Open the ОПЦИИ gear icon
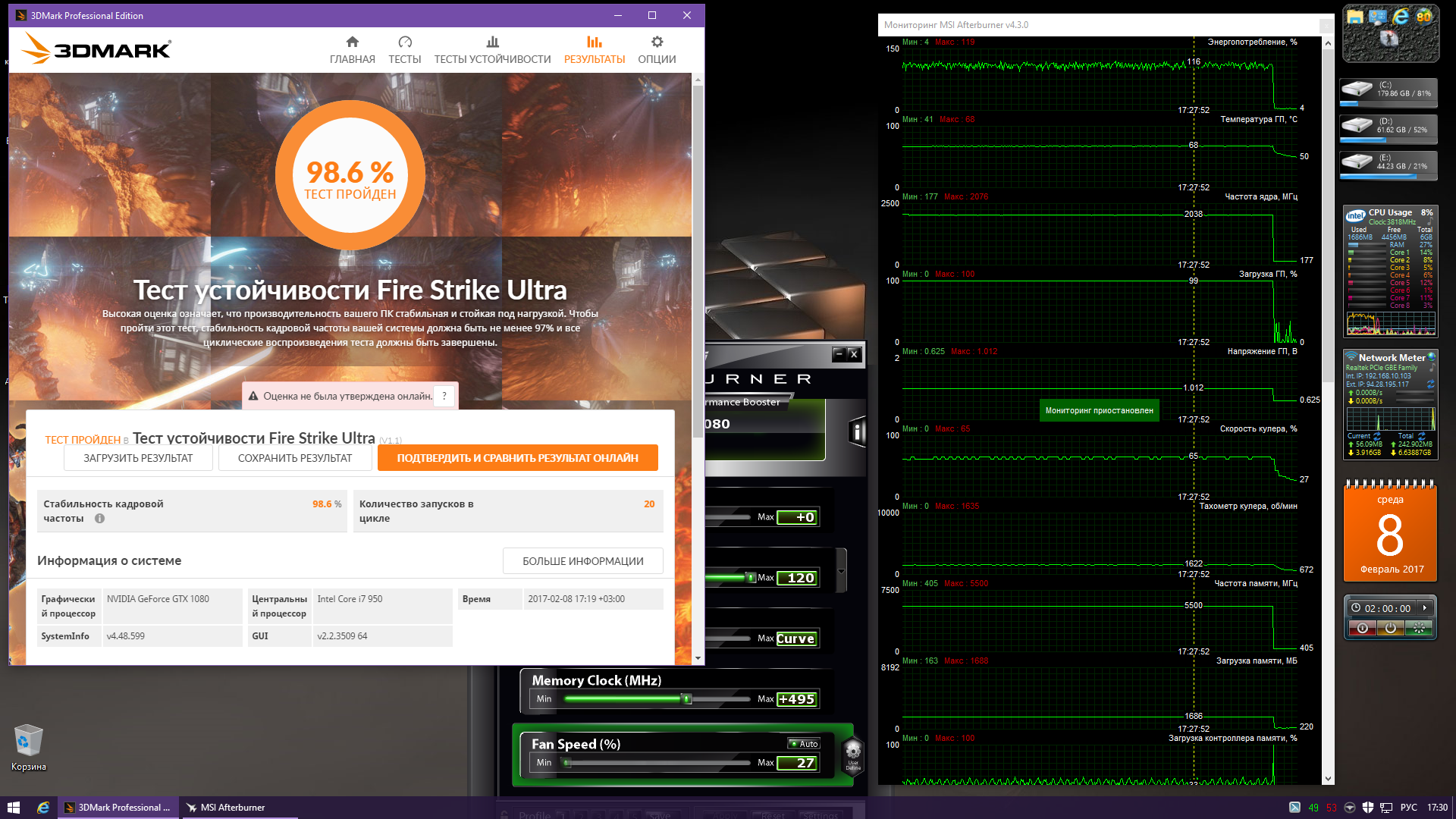1456x819 pixels. 657,42
